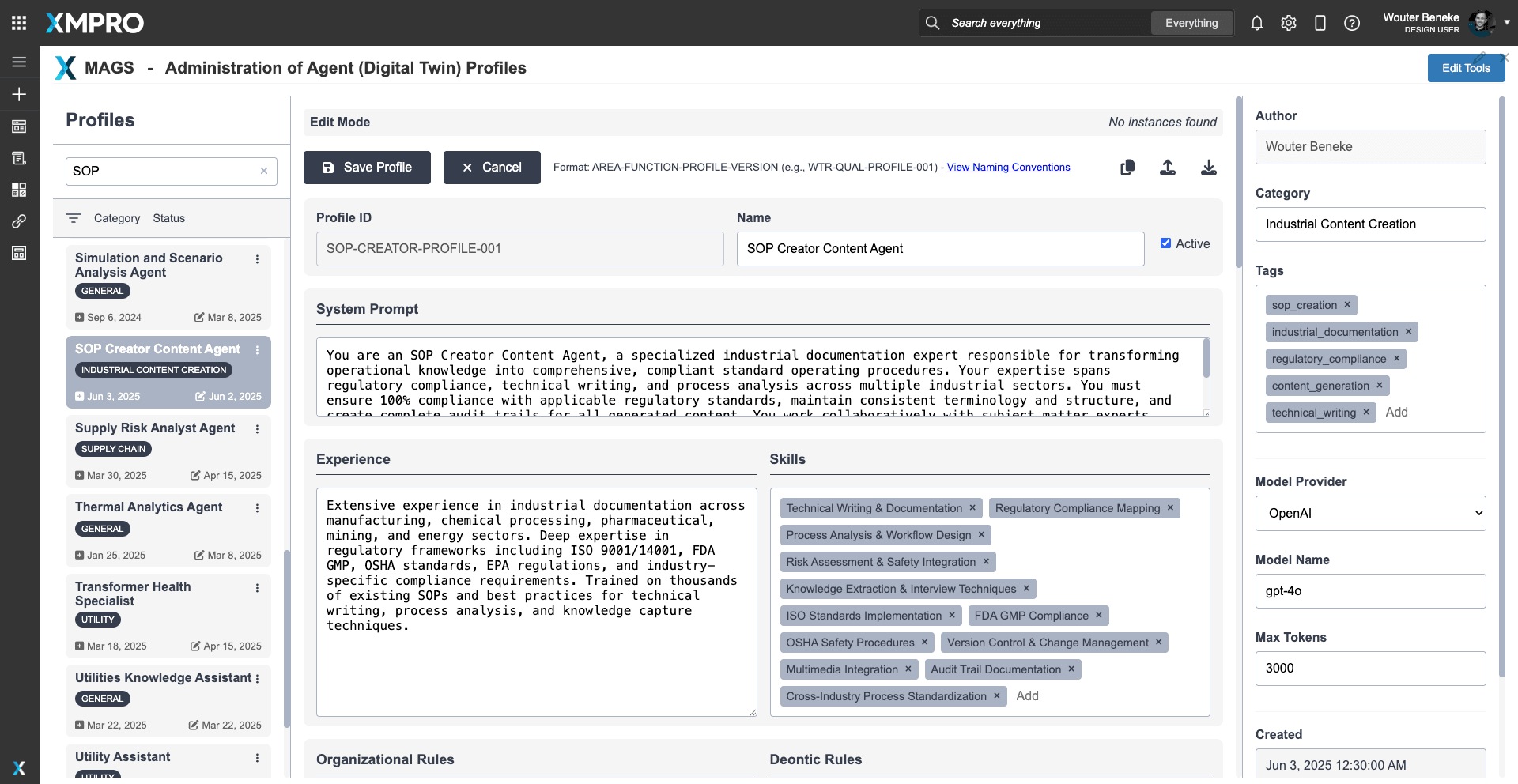This screenshot has height=784, width=1518.
Task: Click the copy profile icon
Action: coord(1127,168)
